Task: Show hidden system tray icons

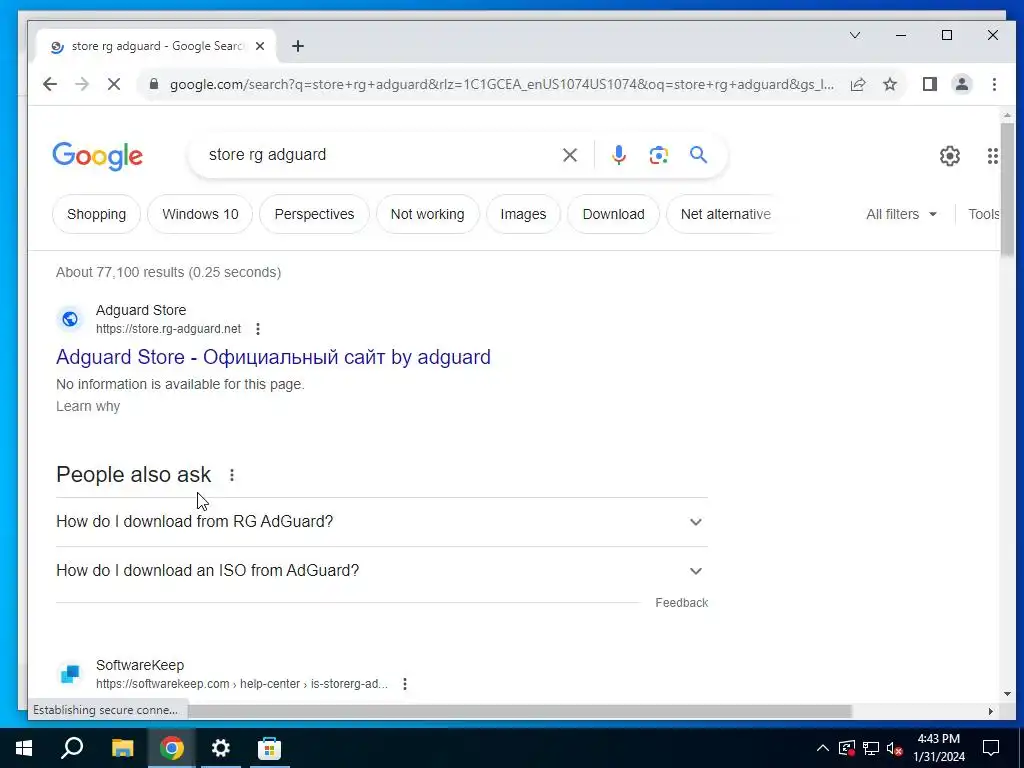Action: [823, 748]
